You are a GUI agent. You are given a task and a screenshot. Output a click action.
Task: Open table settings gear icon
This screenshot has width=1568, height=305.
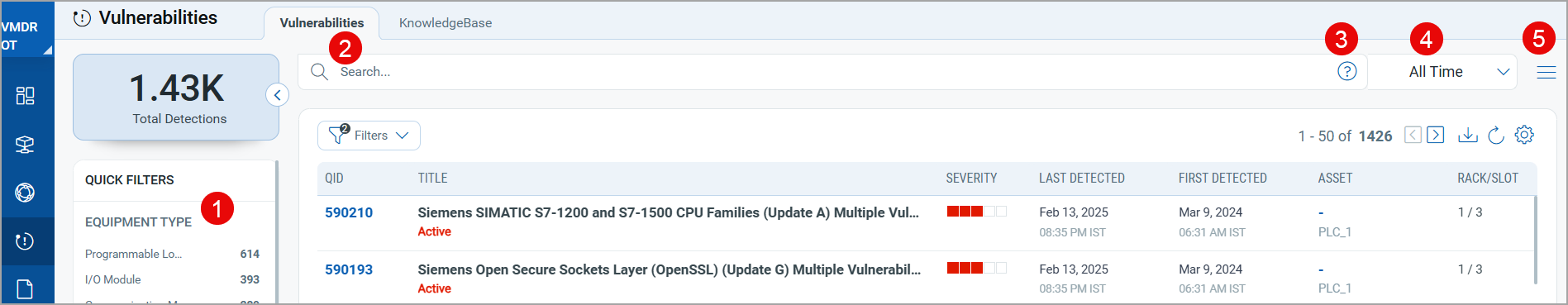click(x=1524, y=135)
